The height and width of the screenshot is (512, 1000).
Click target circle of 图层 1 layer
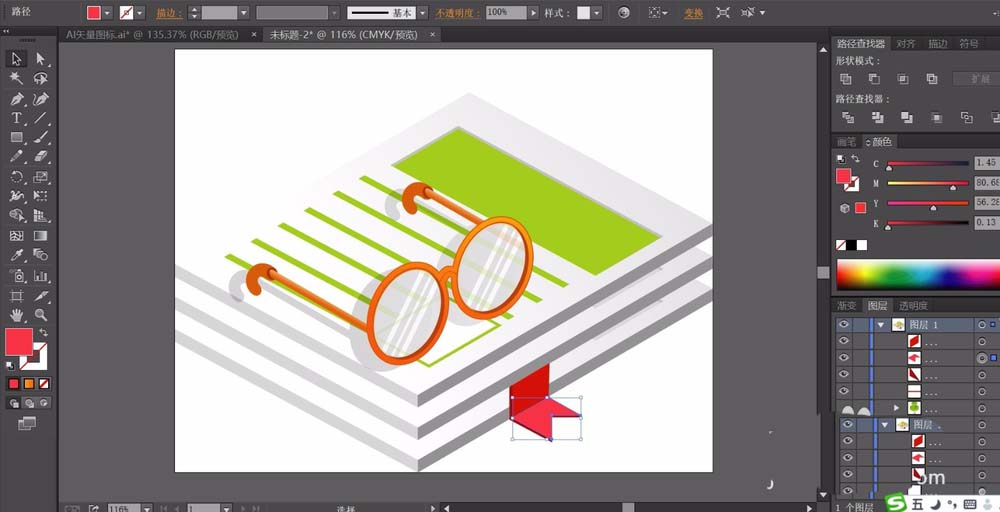pos(982,325)
